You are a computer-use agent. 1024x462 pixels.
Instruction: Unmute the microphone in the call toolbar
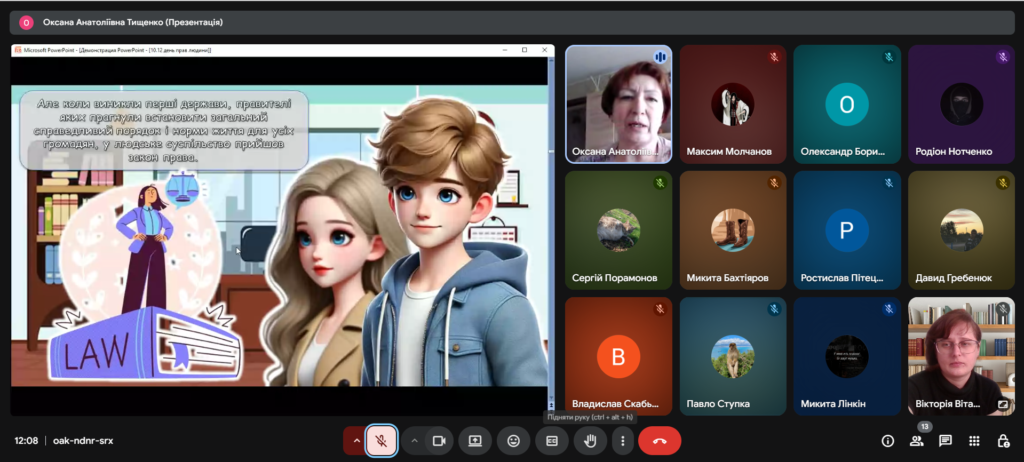(x=380, y=440)
